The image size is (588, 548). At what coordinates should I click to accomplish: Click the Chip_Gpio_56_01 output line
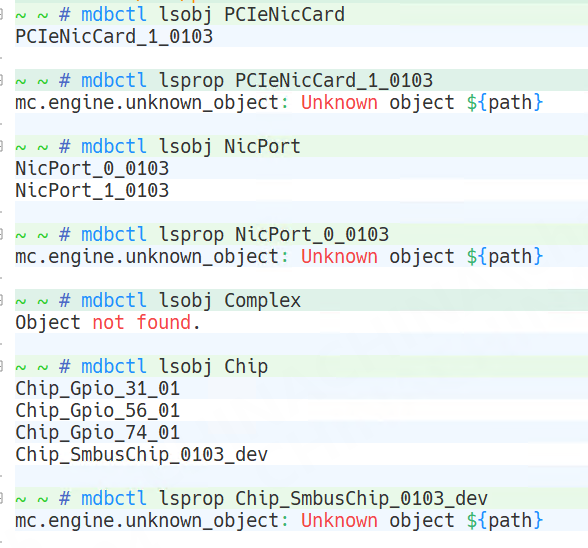(x=98, y=411)
